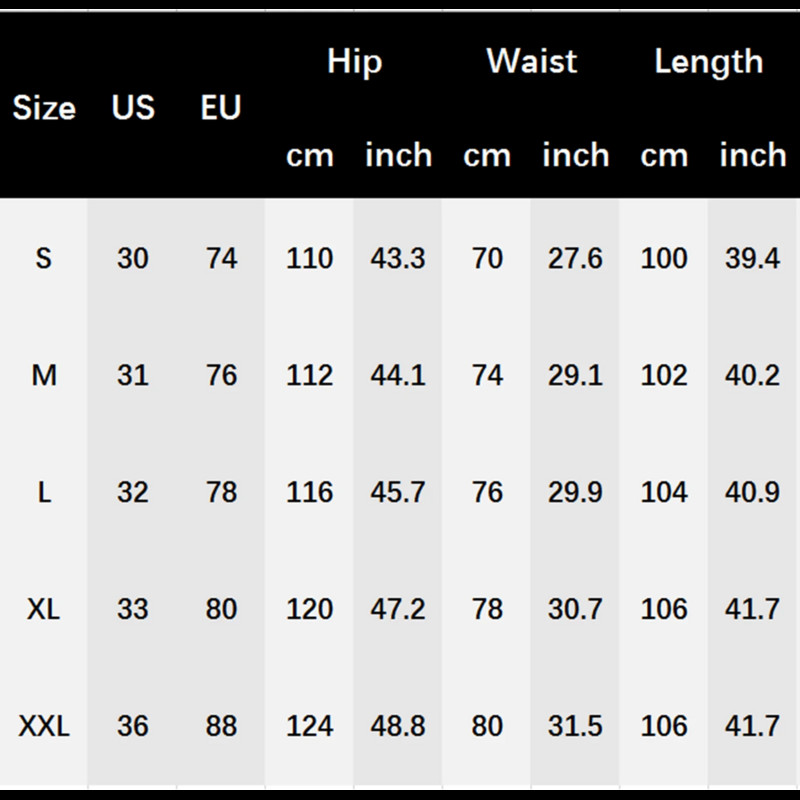Click length value 102 cm
Viewport: 800px width, 800px height.
664,376
